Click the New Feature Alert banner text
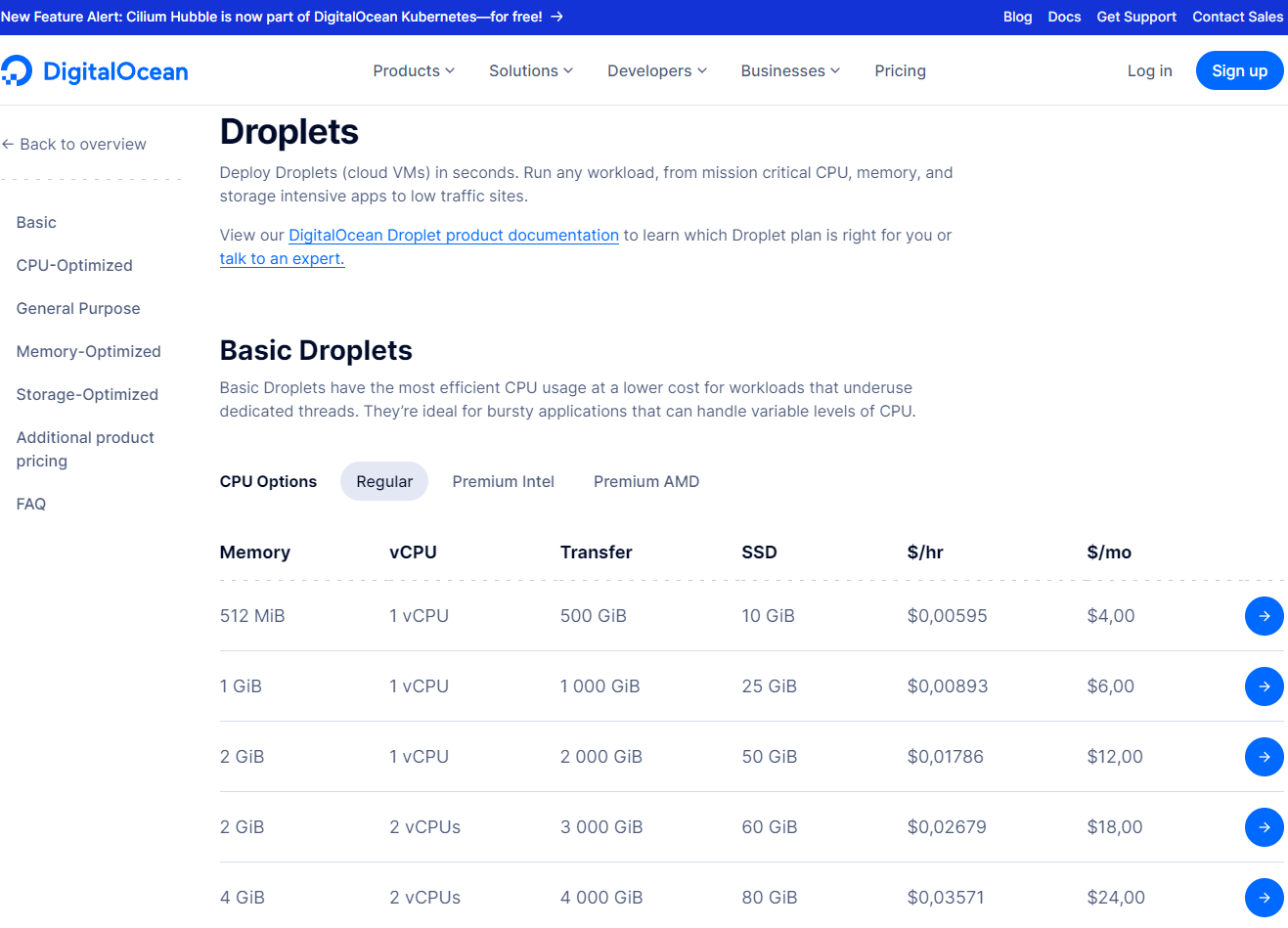The width and height of the screenshot is (1288, 928). coord(271,17)
